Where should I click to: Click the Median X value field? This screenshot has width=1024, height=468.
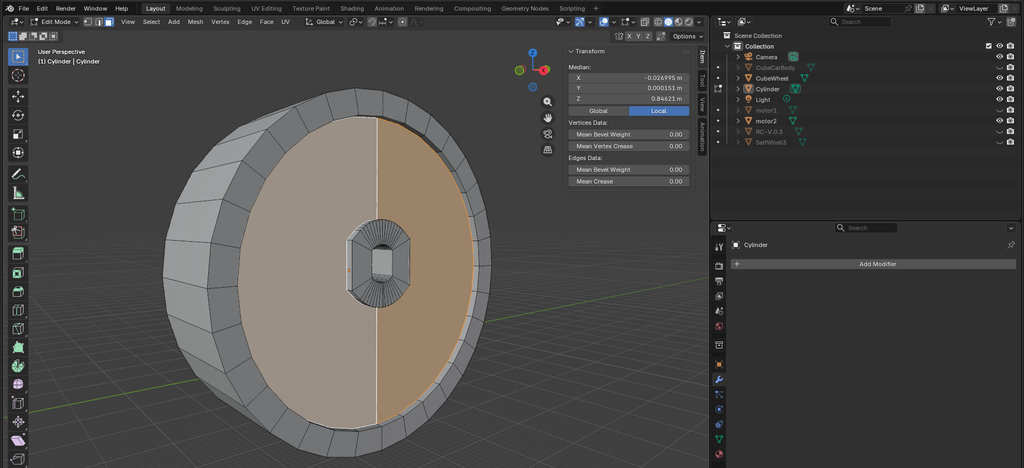(x=628, y=78)
